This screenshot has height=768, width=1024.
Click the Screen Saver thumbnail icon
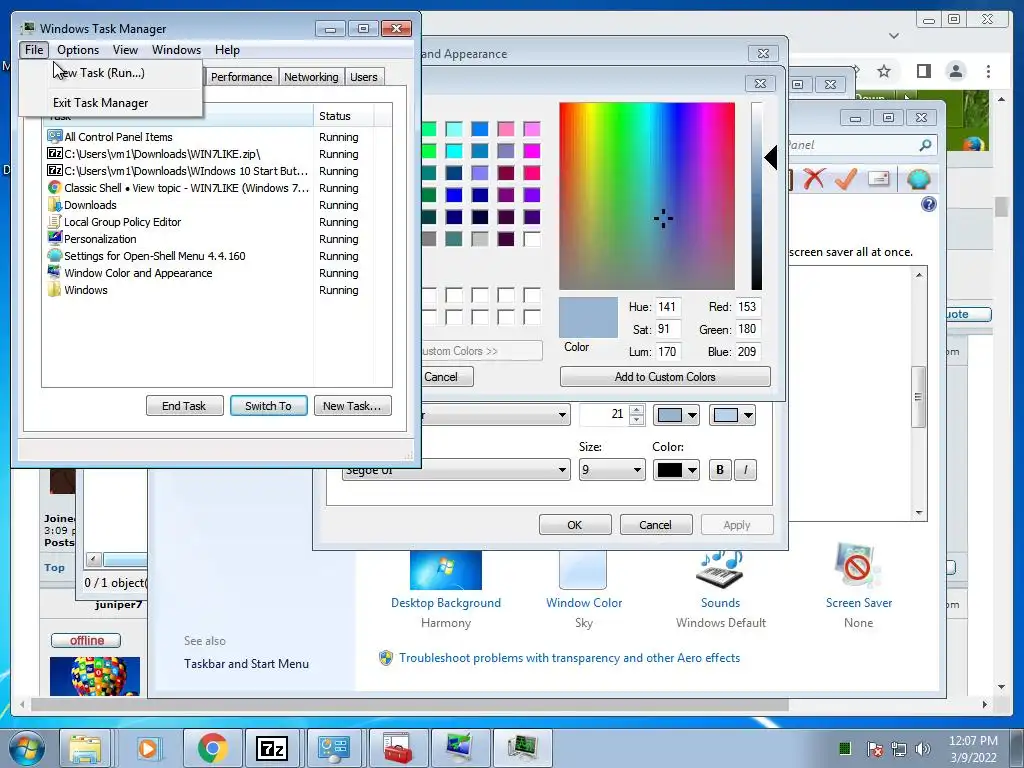(x=856, y=566)
